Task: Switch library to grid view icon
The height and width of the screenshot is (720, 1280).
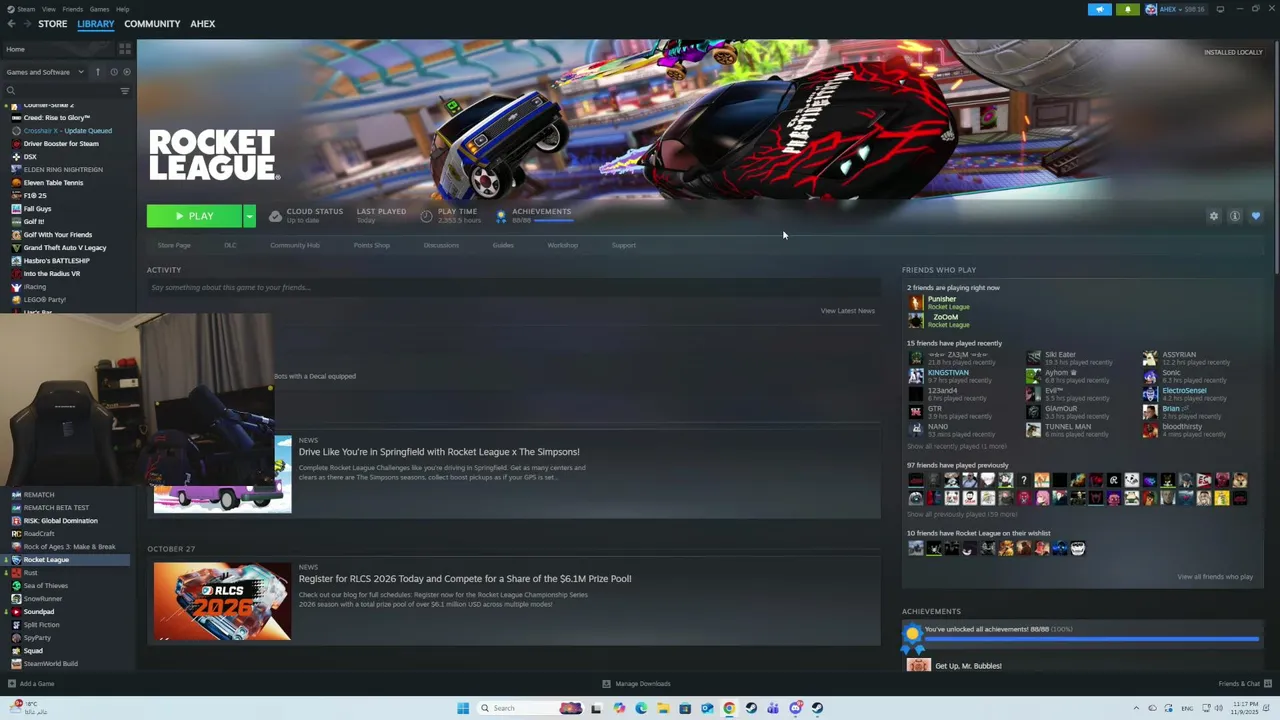Action: (x=125, y=48)
